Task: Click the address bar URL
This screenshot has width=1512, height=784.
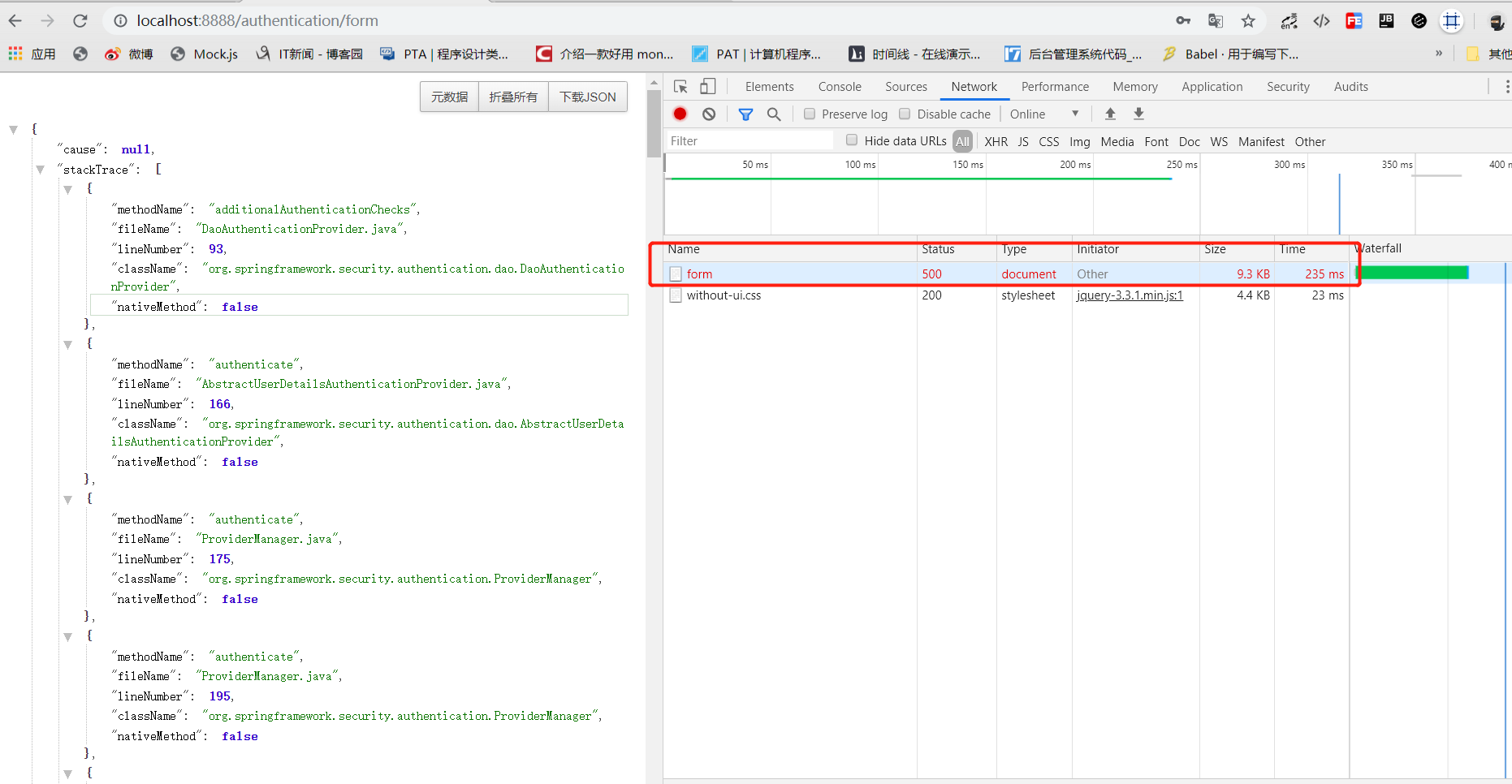Action: (257, 21)
